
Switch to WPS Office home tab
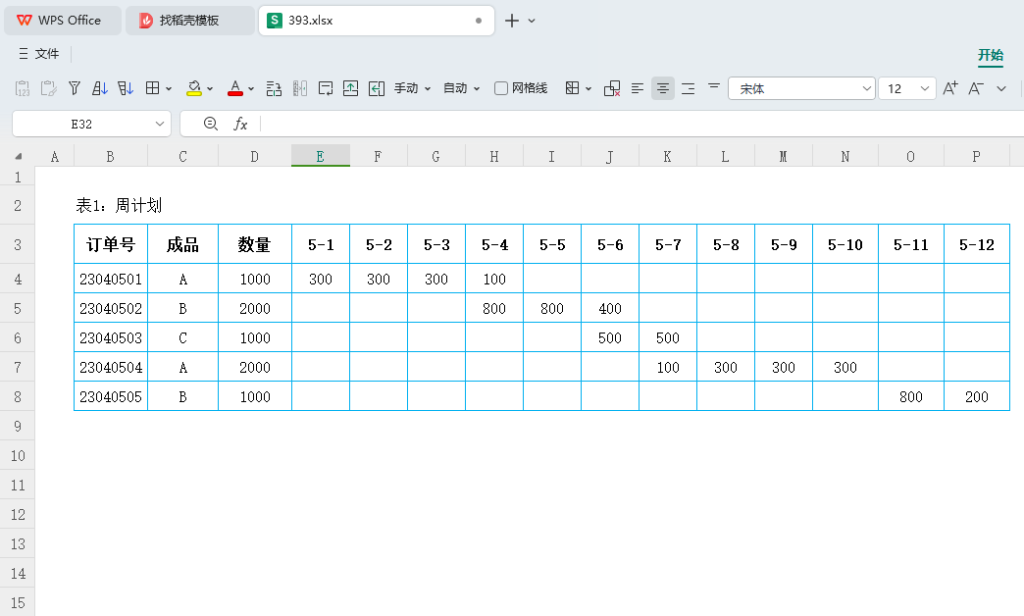click(63, 20)
